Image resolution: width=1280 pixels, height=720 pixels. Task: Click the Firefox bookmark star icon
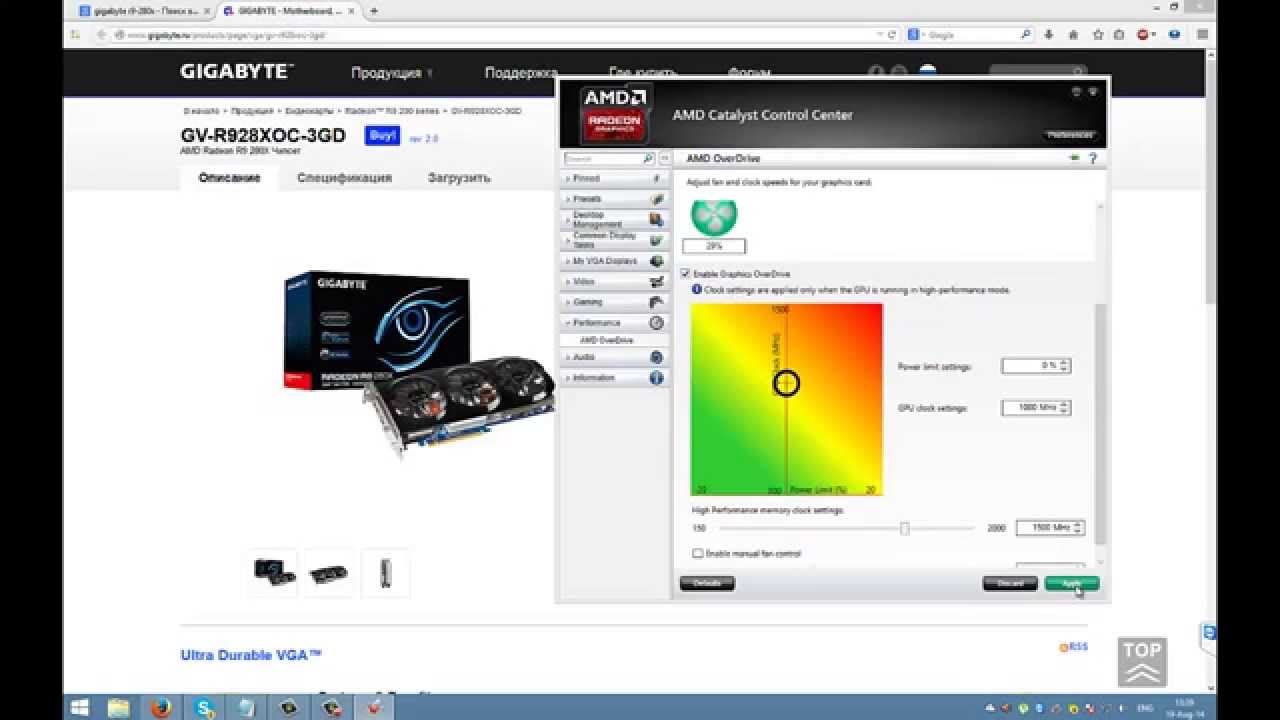(1097, 34)
